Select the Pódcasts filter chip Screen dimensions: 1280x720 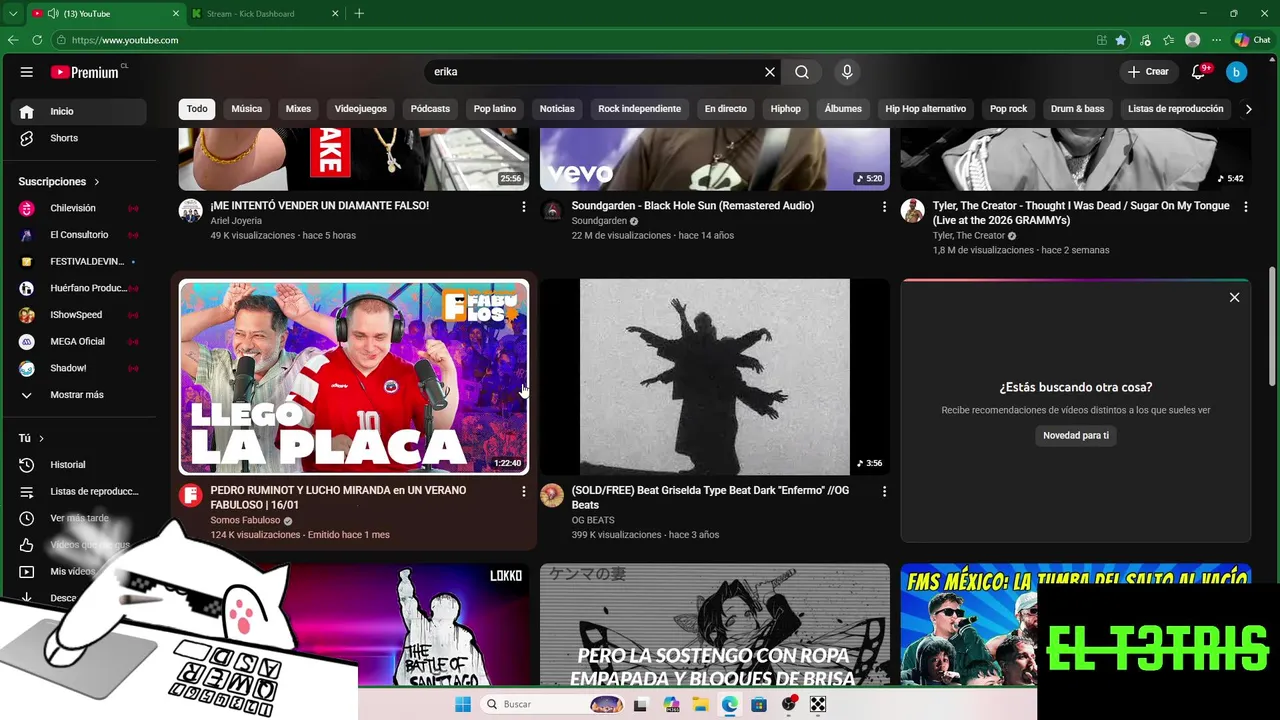tap(430, 109)
